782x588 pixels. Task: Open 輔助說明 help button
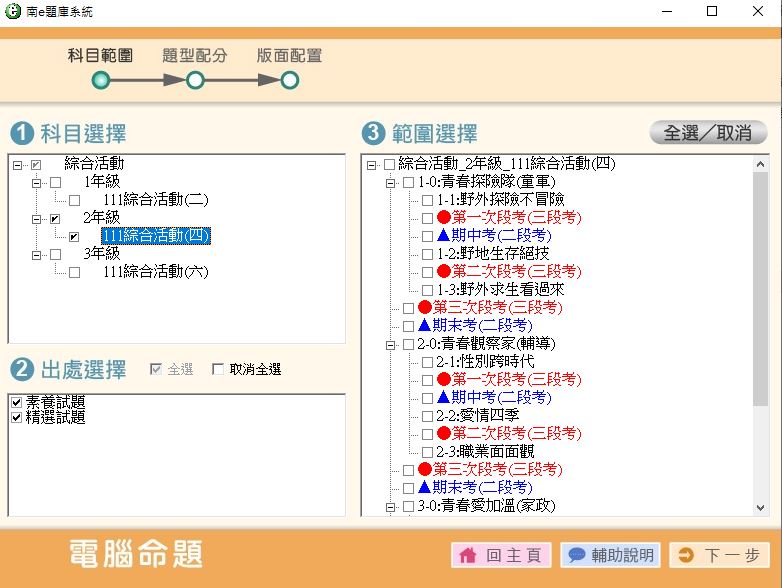pyautogui.click(x=610, y=555)
